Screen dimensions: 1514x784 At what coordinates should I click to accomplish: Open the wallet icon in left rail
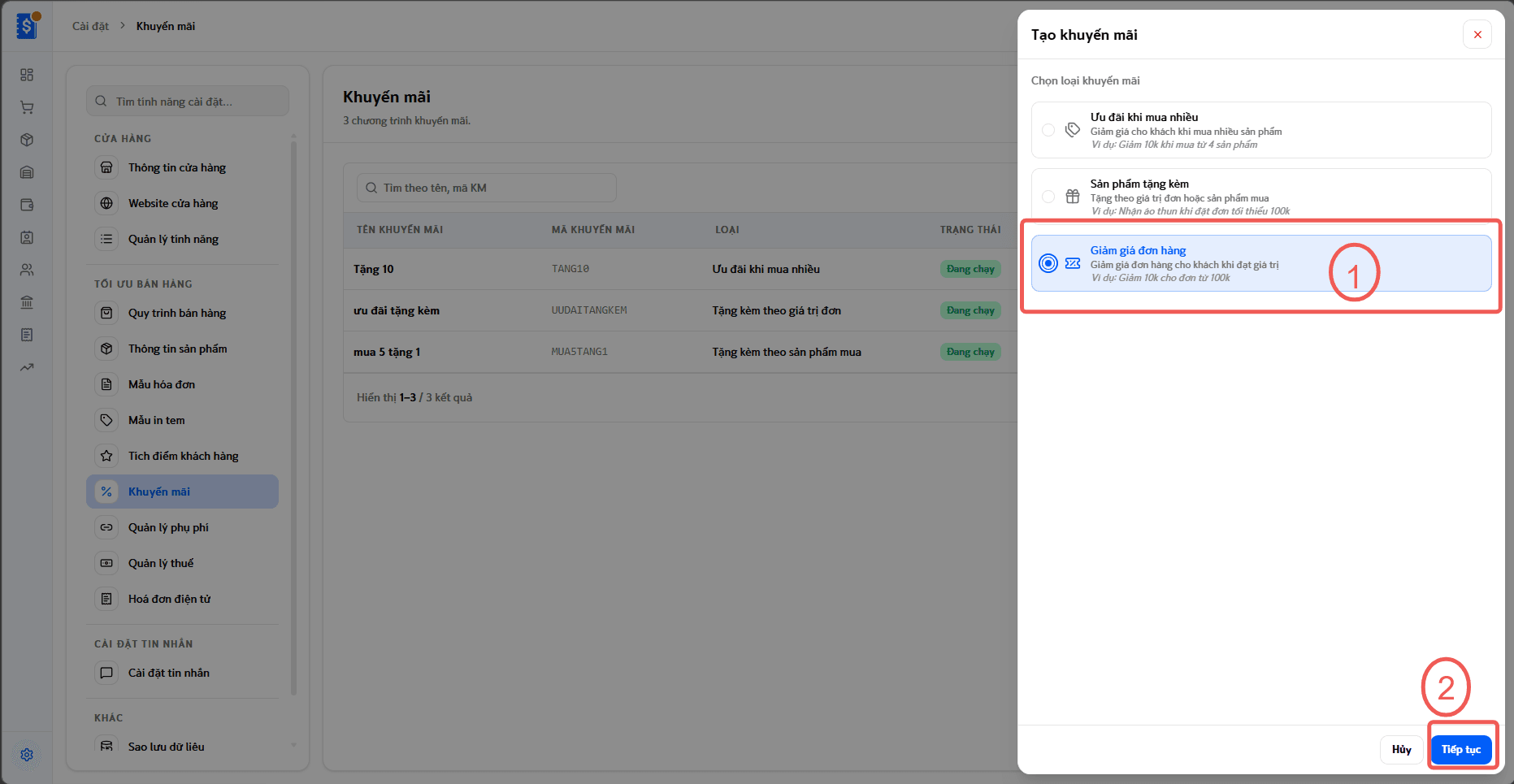[x=27, y=205]
